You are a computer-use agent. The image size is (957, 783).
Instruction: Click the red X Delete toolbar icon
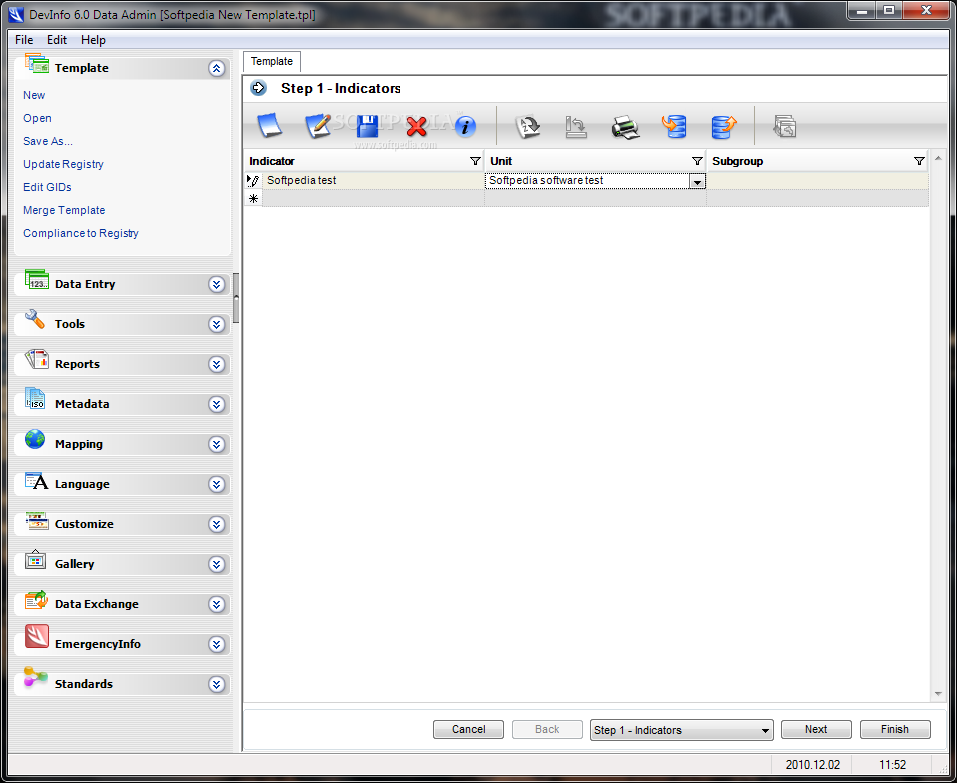[x=416, y=126]
